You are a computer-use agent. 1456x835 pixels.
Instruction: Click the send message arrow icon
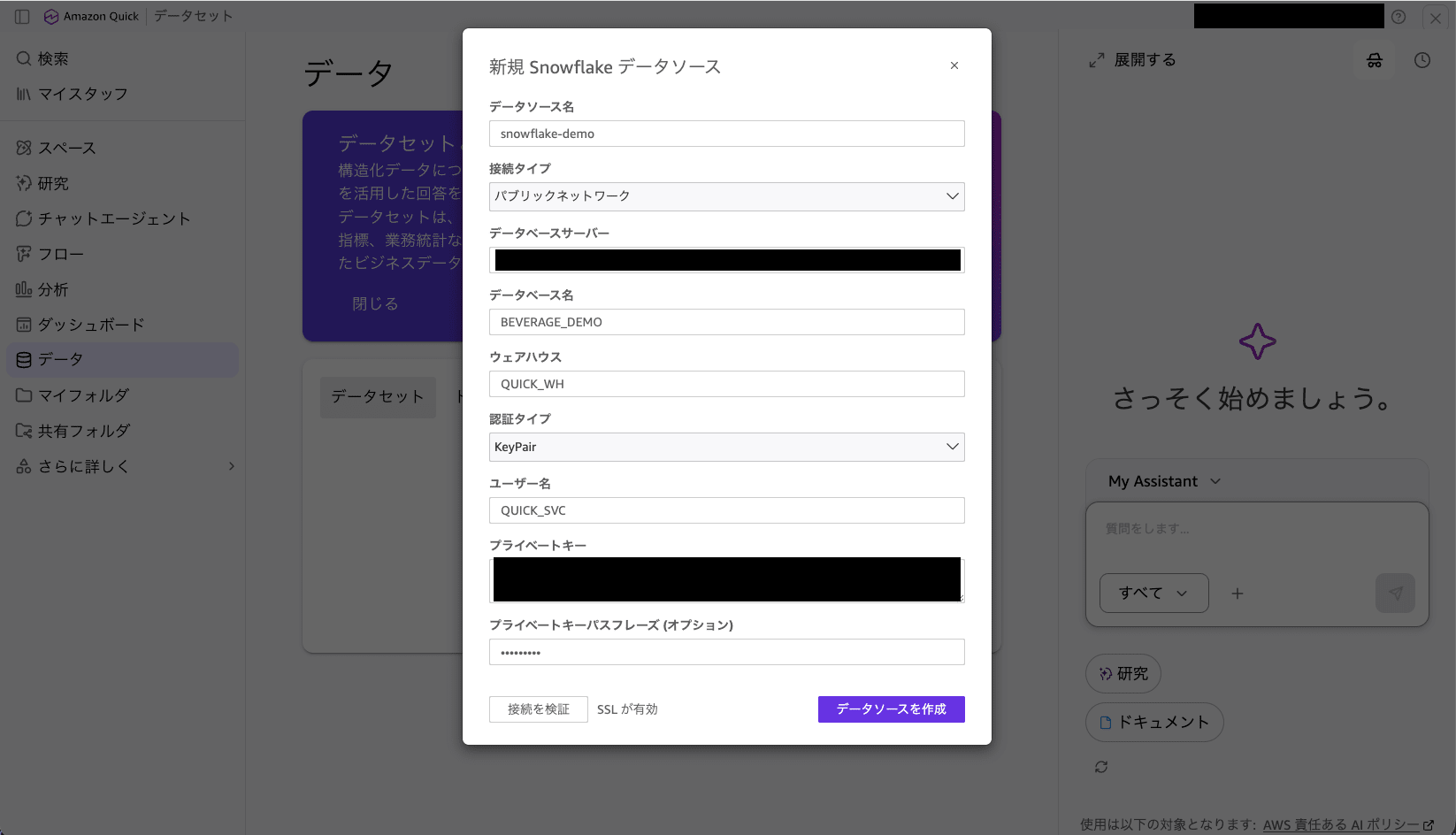pyautogui.click(x=1396, y=594)
